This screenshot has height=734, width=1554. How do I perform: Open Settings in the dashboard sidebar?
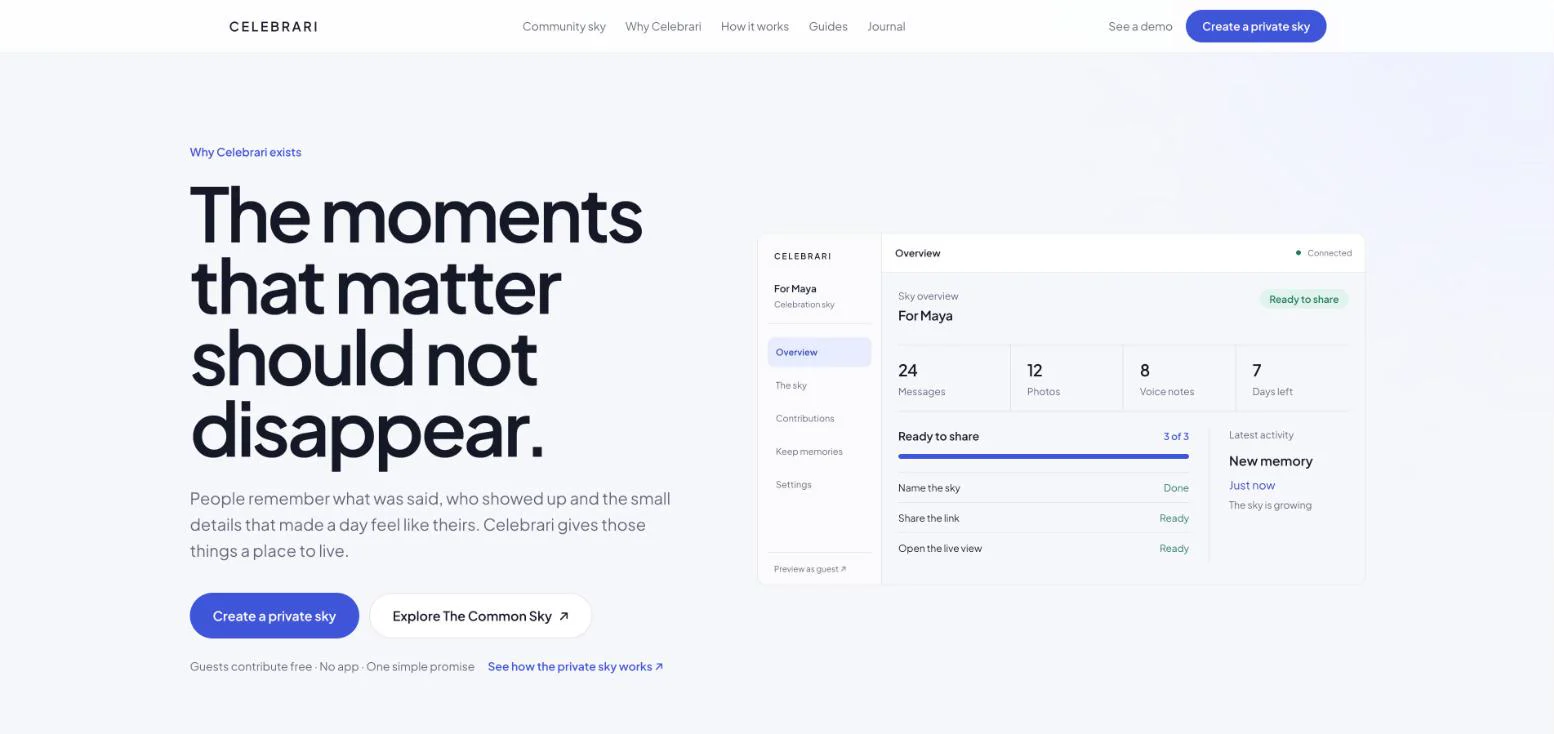click(x=819, y=484)
